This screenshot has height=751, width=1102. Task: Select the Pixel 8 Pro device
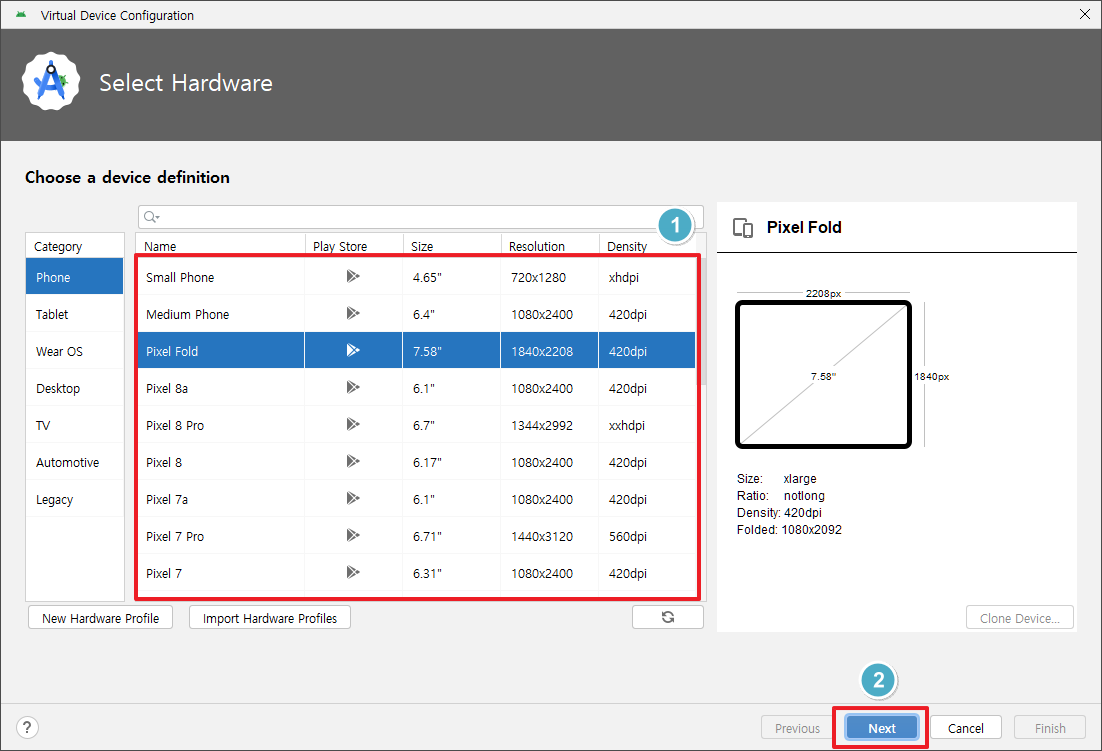tap(175, 426)
